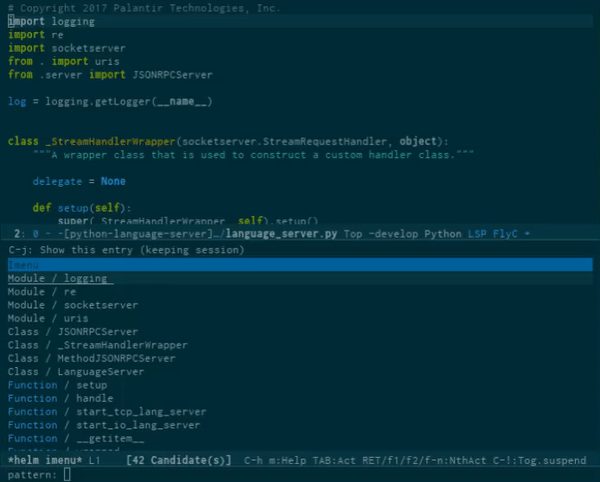Click the Copyright comment line

point(144,8)
